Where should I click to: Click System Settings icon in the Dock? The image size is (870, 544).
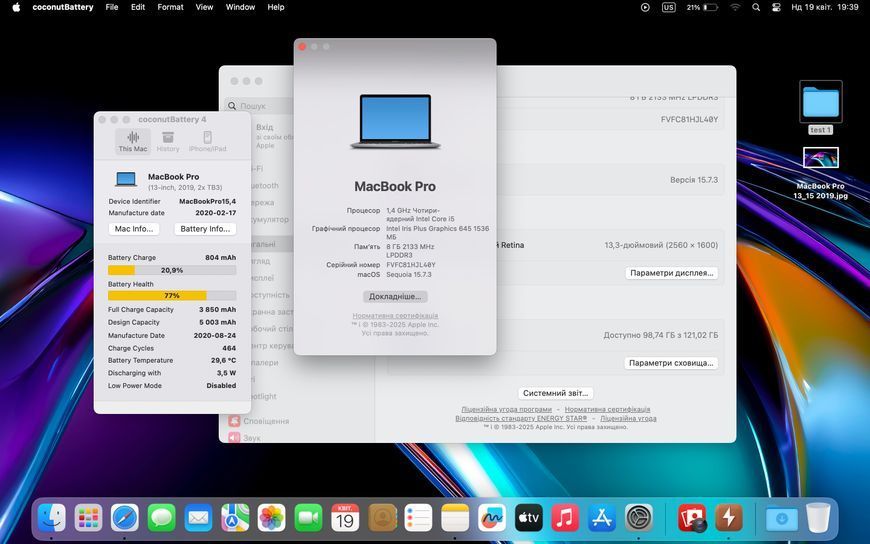tap(639, 518)
